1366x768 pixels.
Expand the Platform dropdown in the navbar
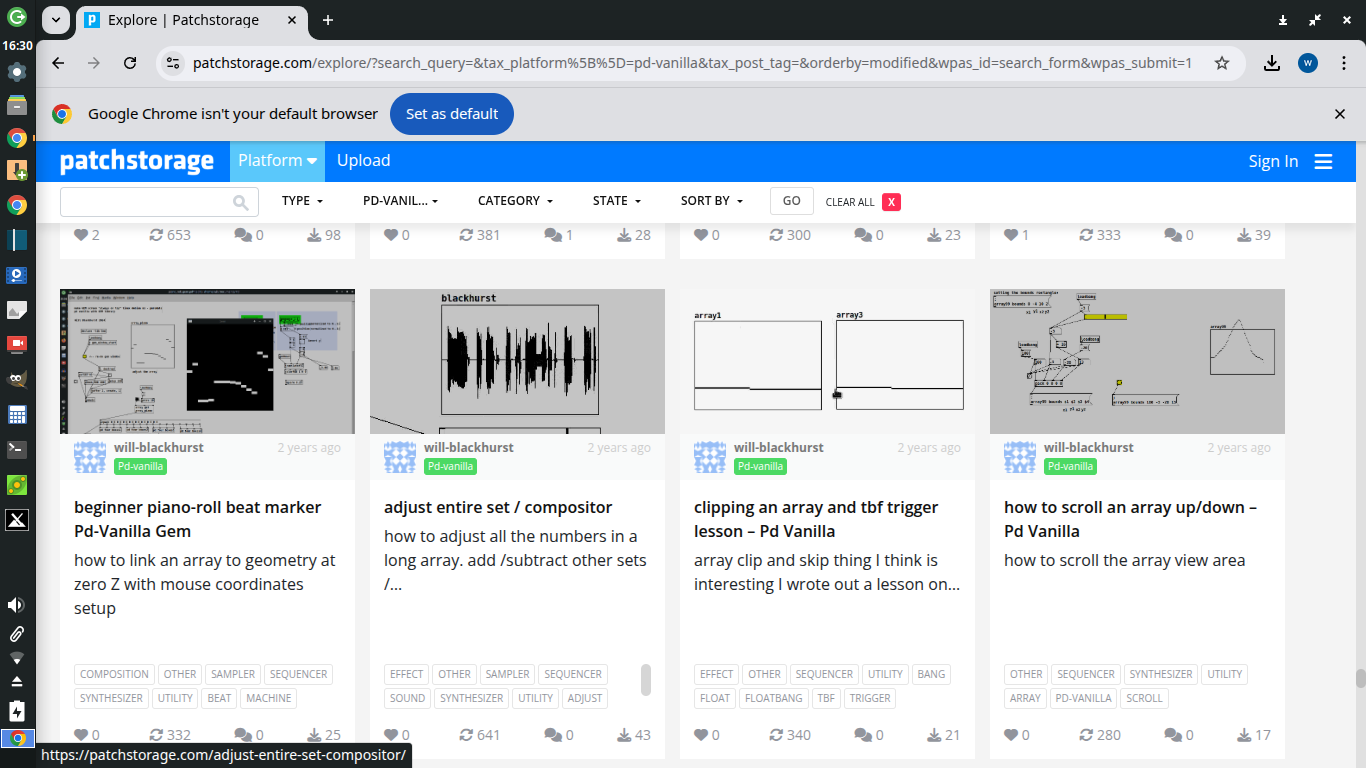[x=277, y=161]
